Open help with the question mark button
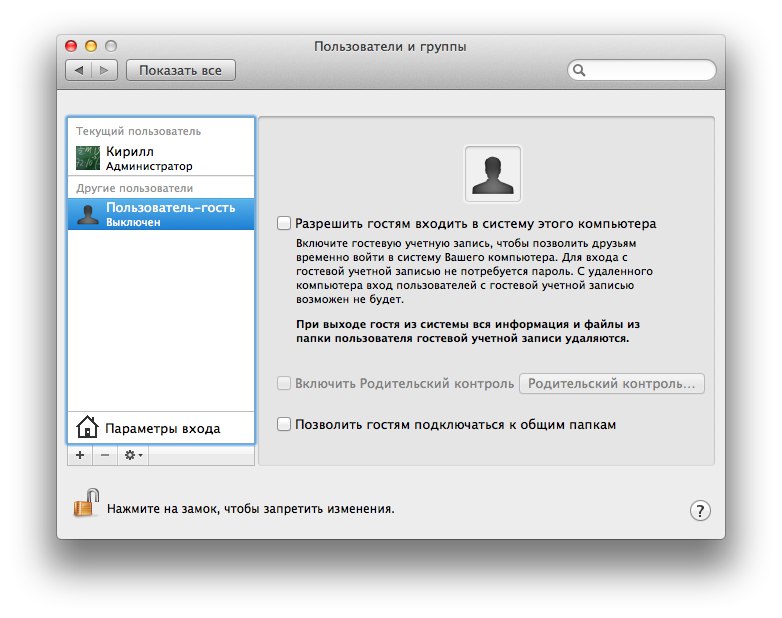The height and width of the screenshot is (618, 782). [700, 510]
